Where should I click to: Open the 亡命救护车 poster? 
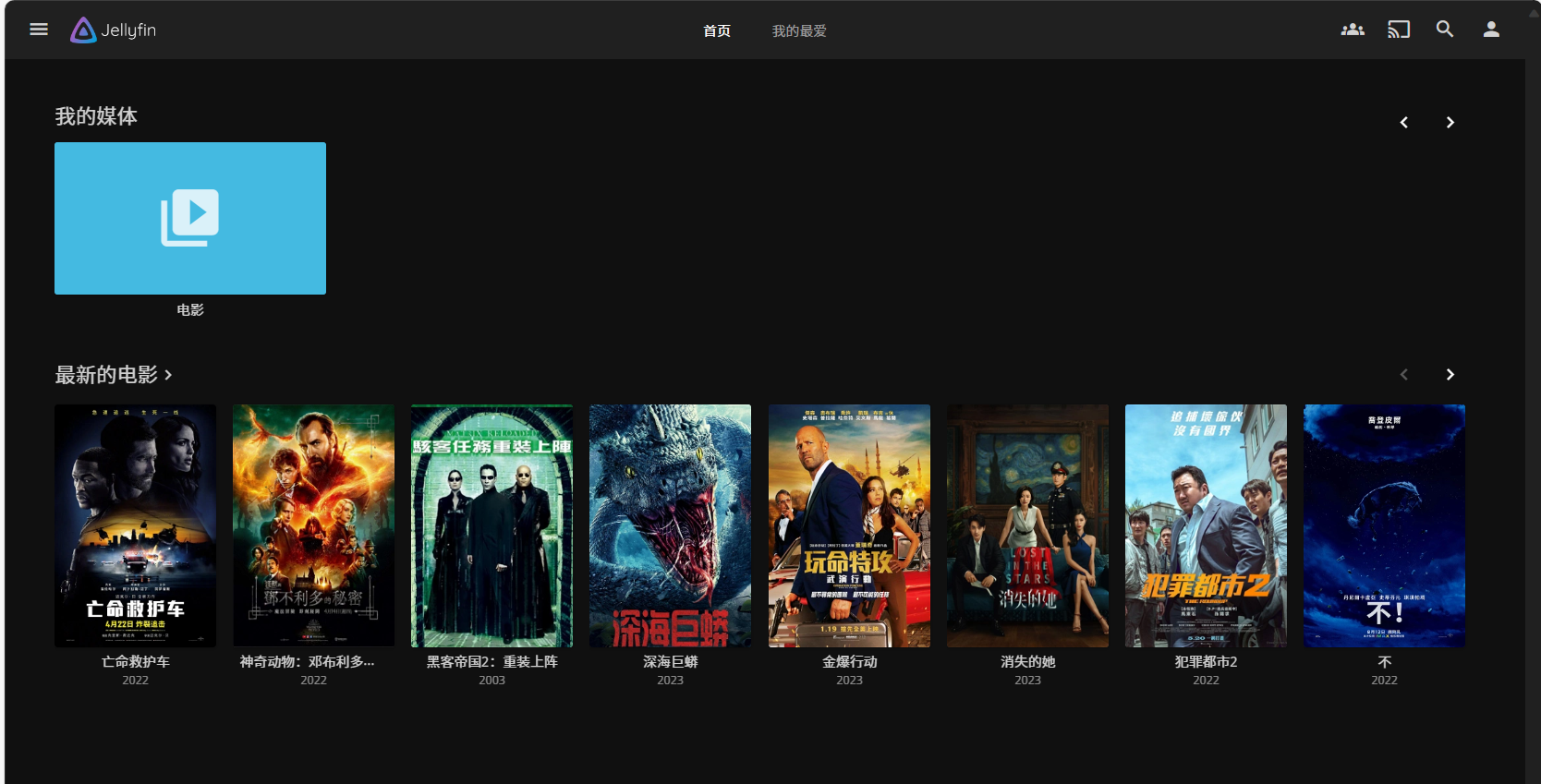[135, 525]
